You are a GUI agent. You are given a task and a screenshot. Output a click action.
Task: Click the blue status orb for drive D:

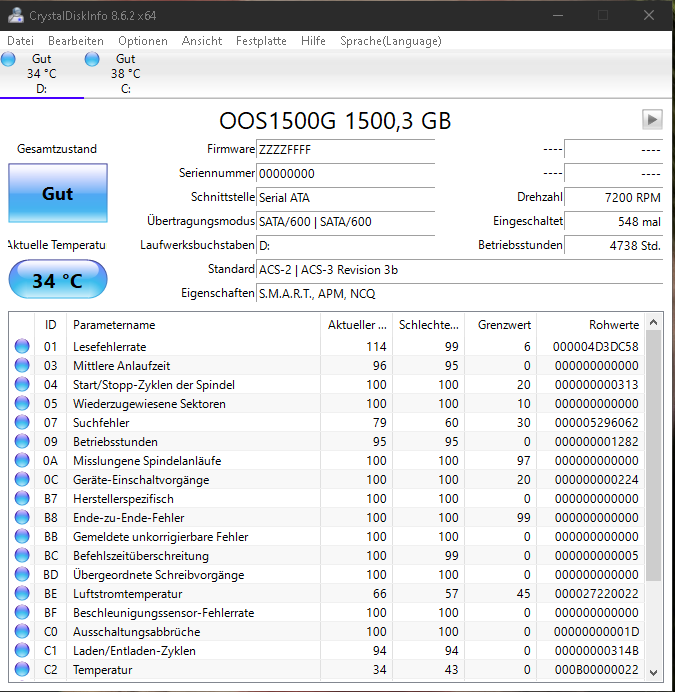point(8,59)
